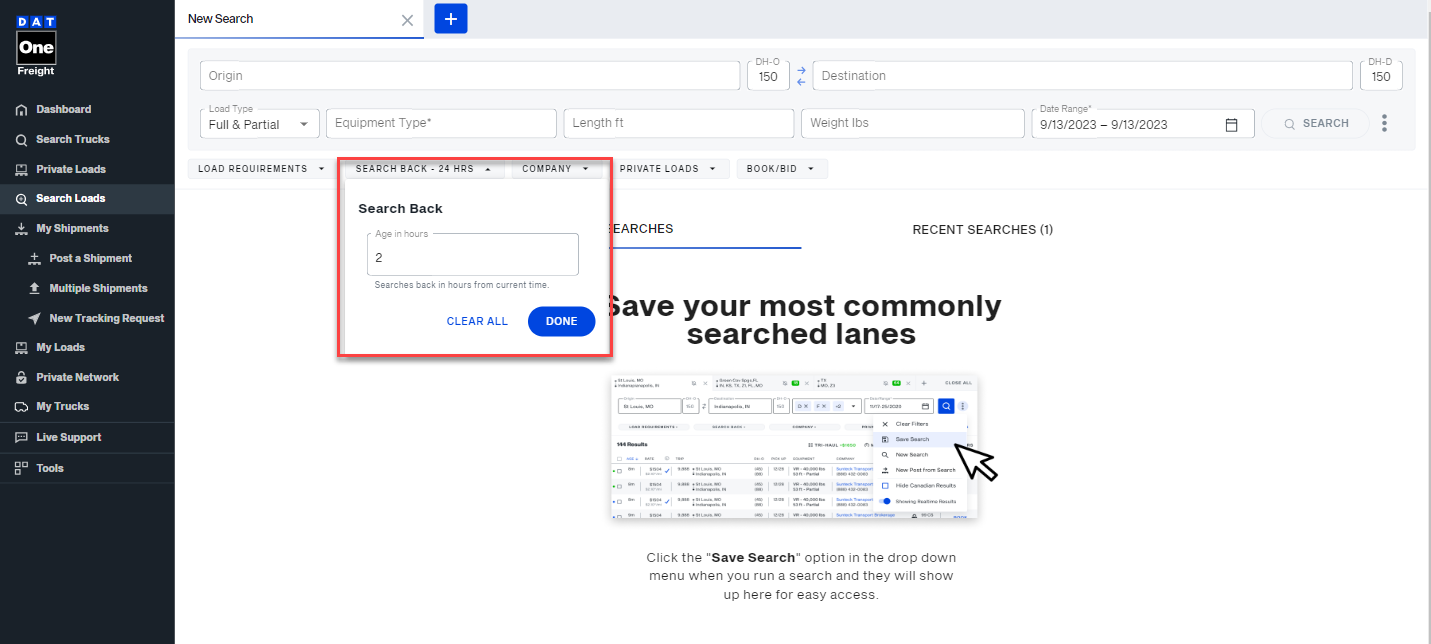Open the three-dot menu beside Search

[x=1384, y=122]
